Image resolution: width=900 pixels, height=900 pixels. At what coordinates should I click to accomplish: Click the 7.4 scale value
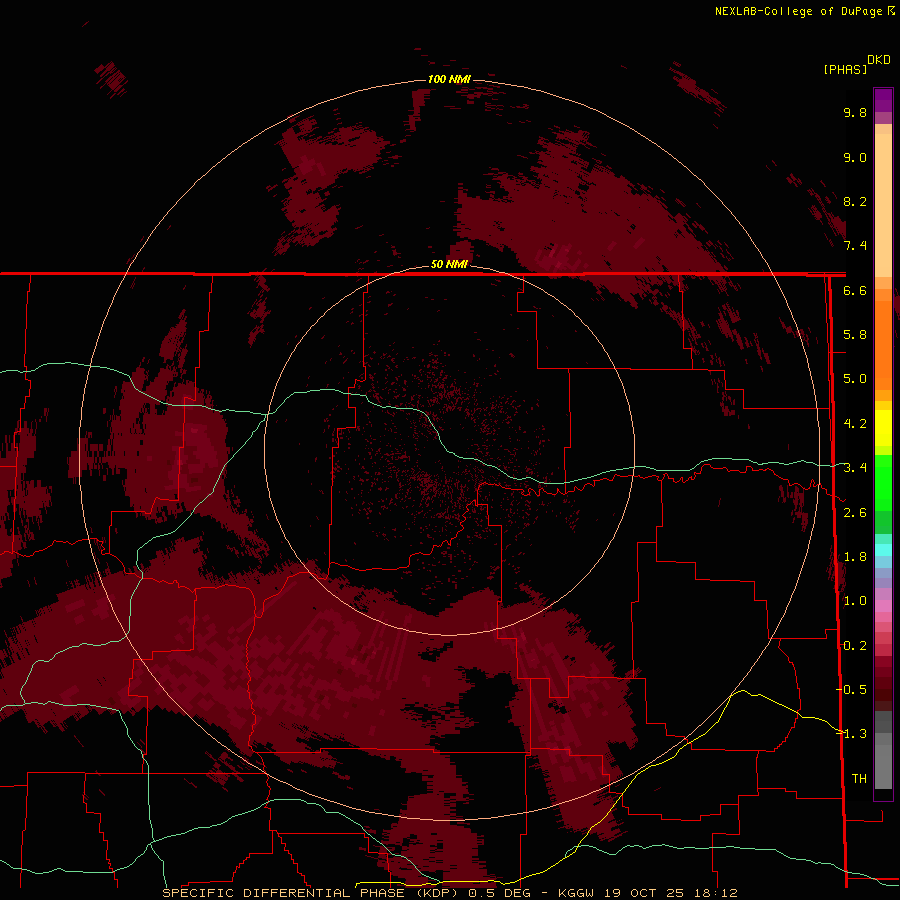(855, 246)
